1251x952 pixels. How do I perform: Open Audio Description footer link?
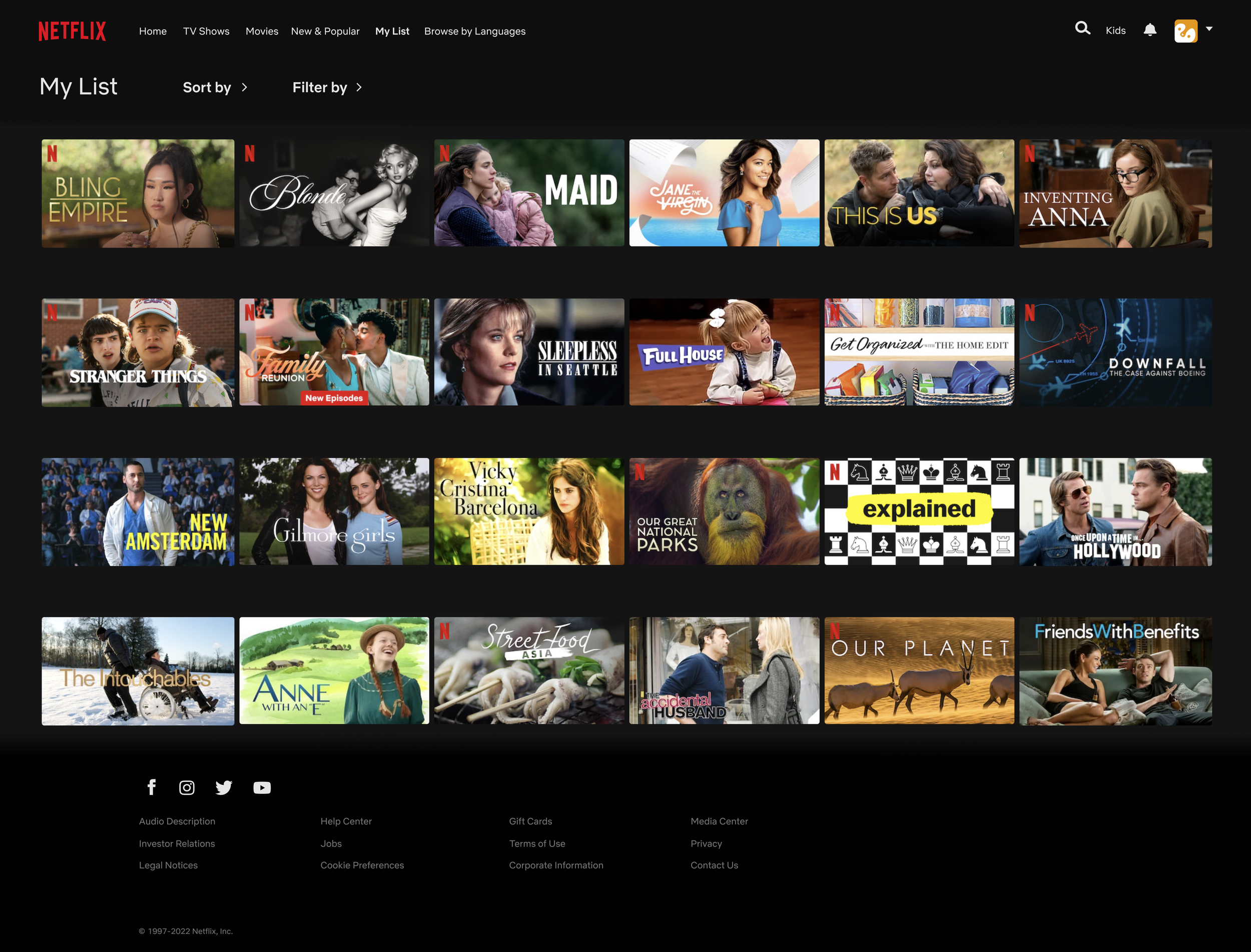tap(177, 821)
